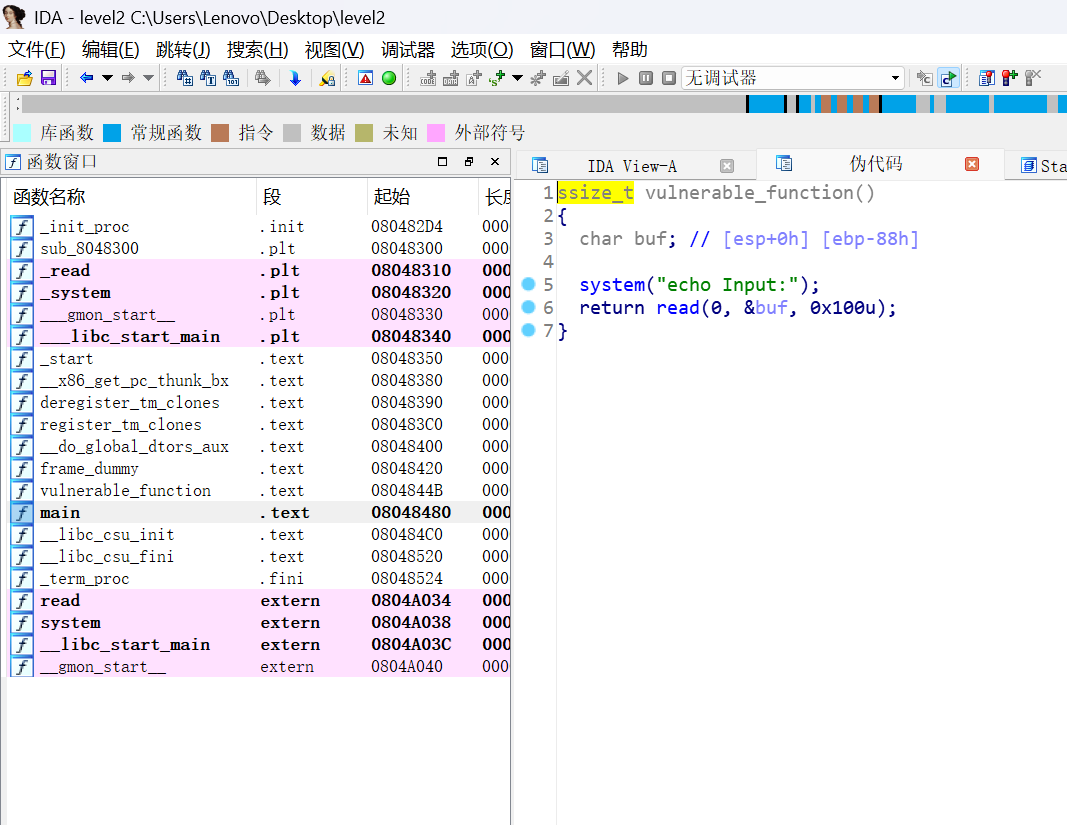Click the open file folder icon
Image resolution: width=1067 pixels, height=825 pixels.
coord(25,78)
